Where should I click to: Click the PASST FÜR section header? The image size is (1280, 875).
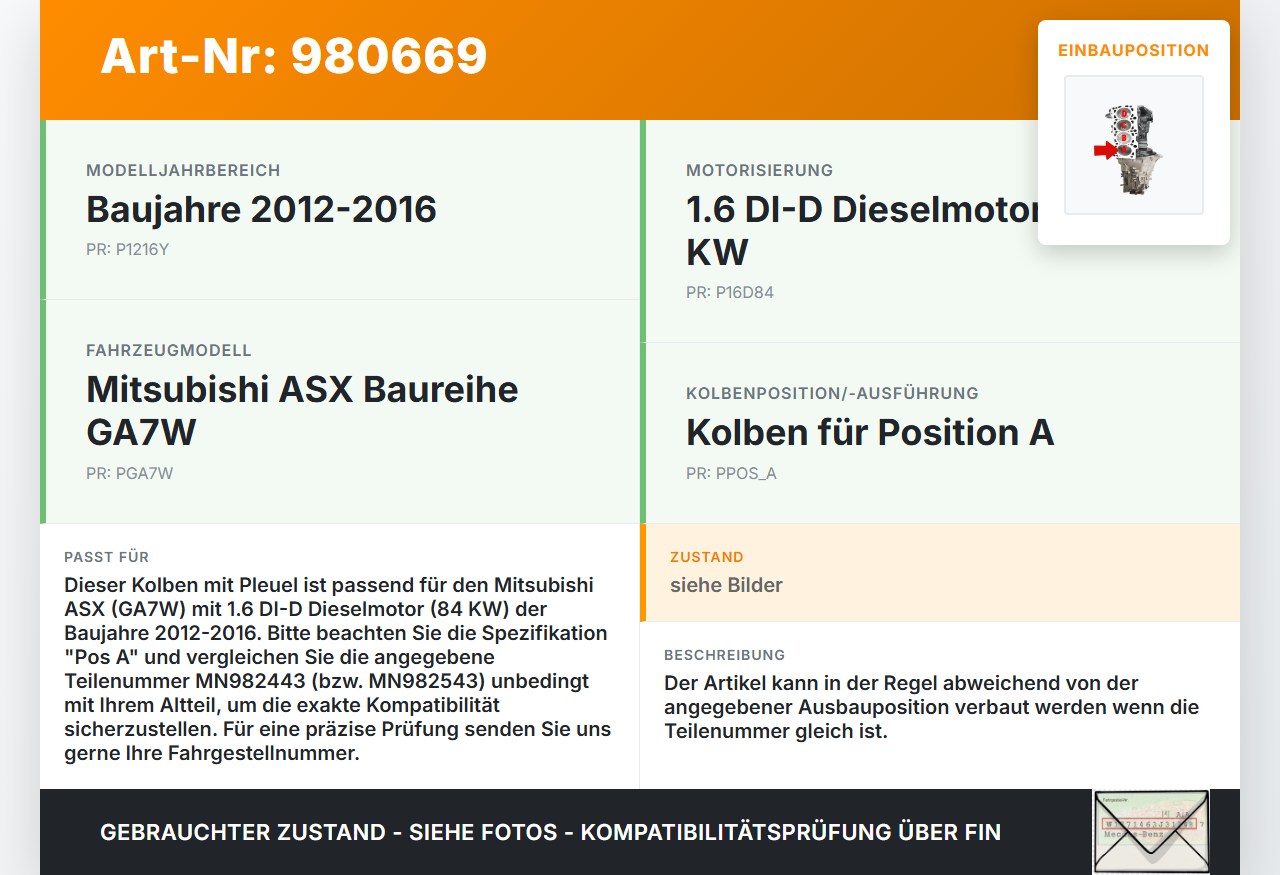pyautogui.click(x=106, y=557)
